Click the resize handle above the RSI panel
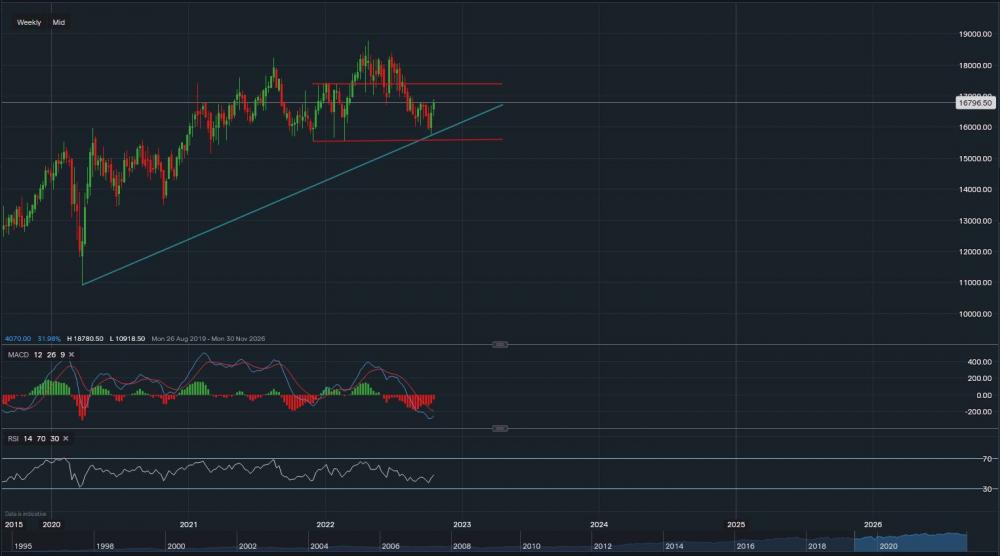 pos(501,428)
